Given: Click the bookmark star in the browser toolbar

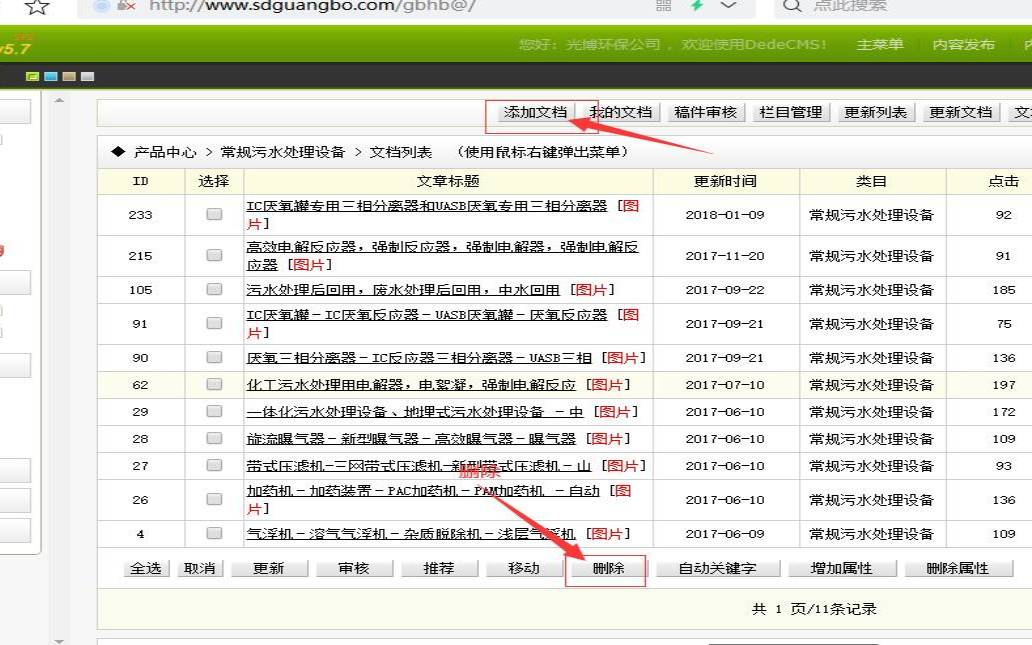Looking at the screenshot, I should [36, 8].
